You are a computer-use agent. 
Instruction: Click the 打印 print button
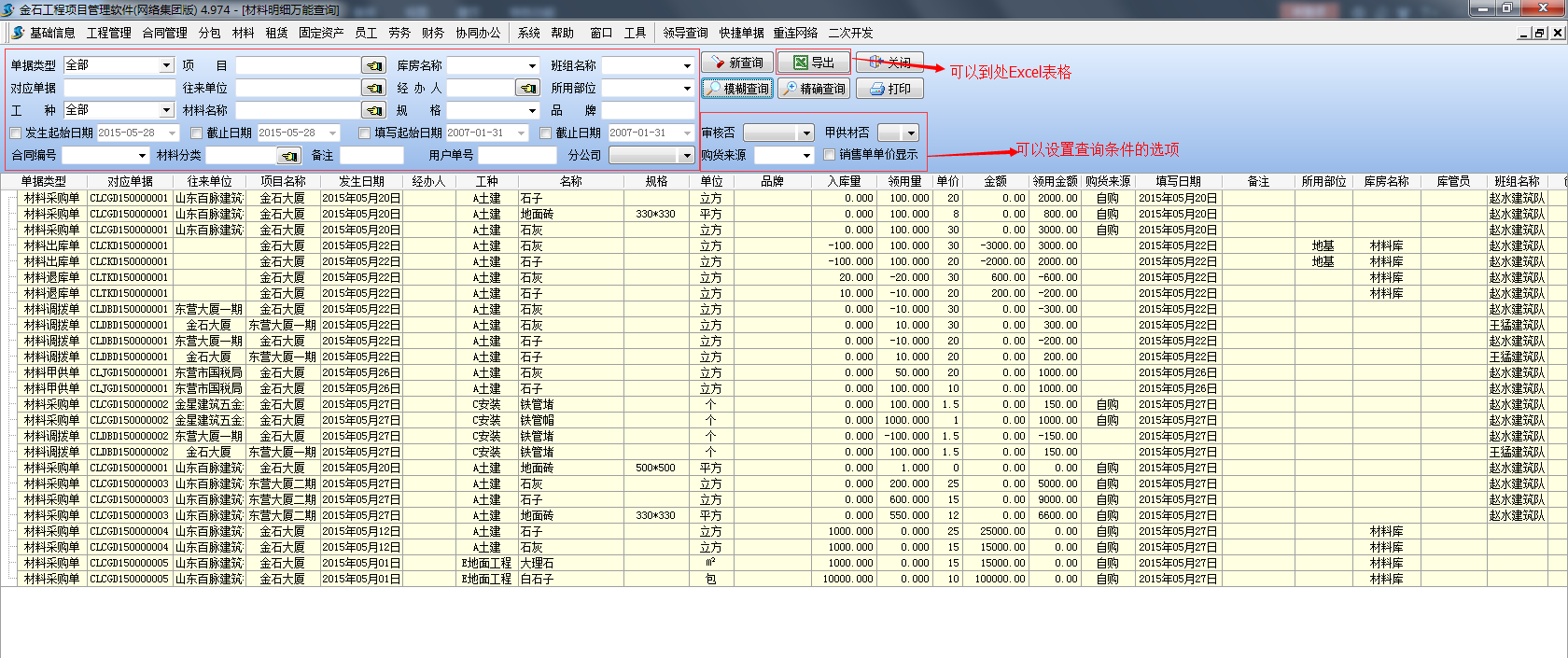pos(889,89)
